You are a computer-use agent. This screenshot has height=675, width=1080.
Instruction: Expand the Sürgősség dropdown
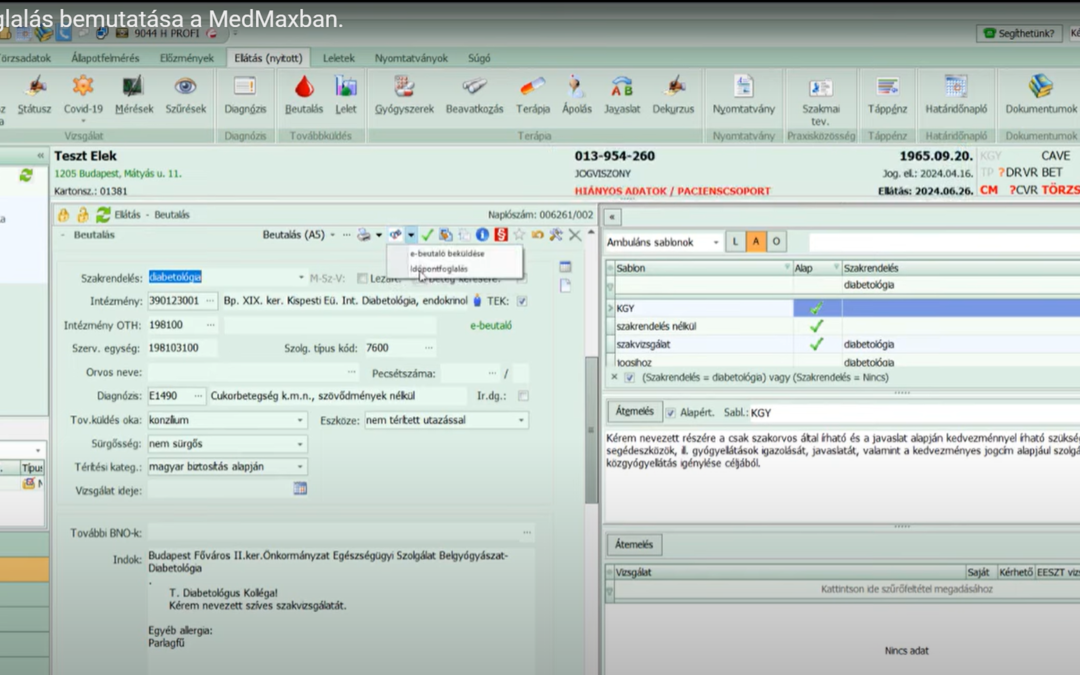tap(300, 444)
